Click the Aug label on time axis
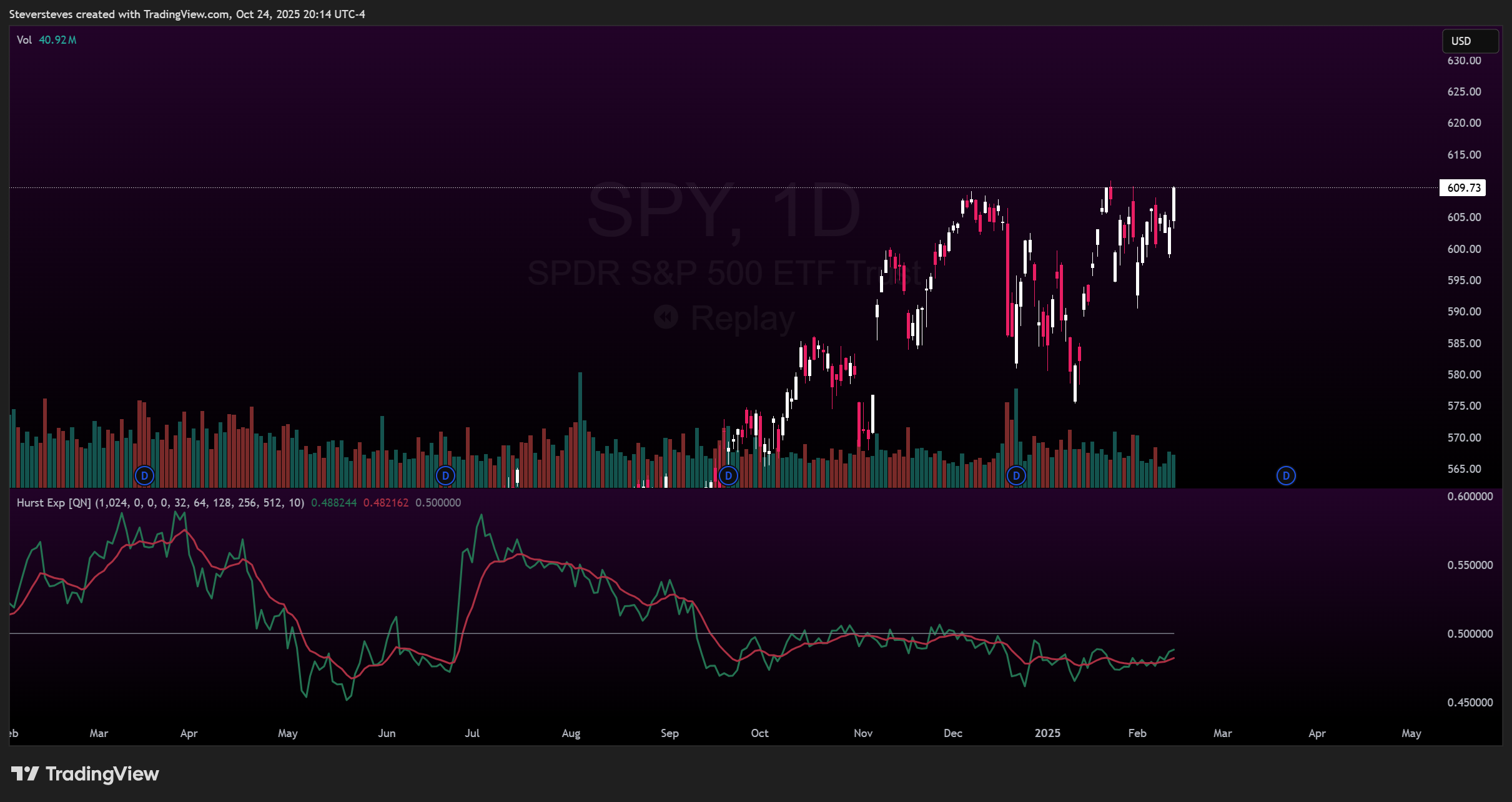Screen dimensions: 1512x802 tap(571, 733)
